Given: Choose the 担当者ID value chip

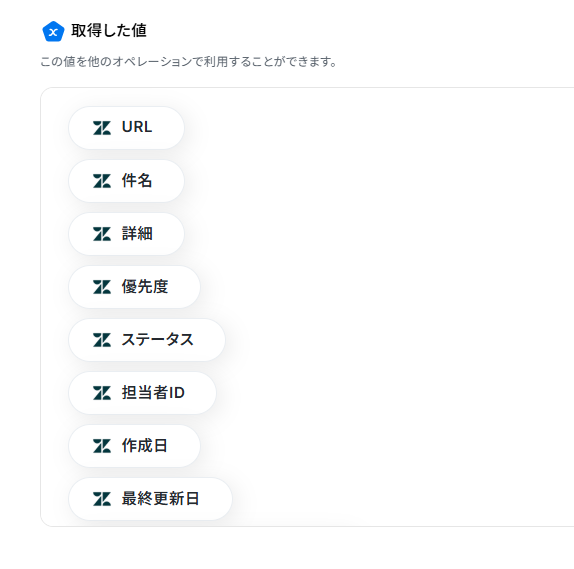Looking at the screenshot, I should 142,393.
